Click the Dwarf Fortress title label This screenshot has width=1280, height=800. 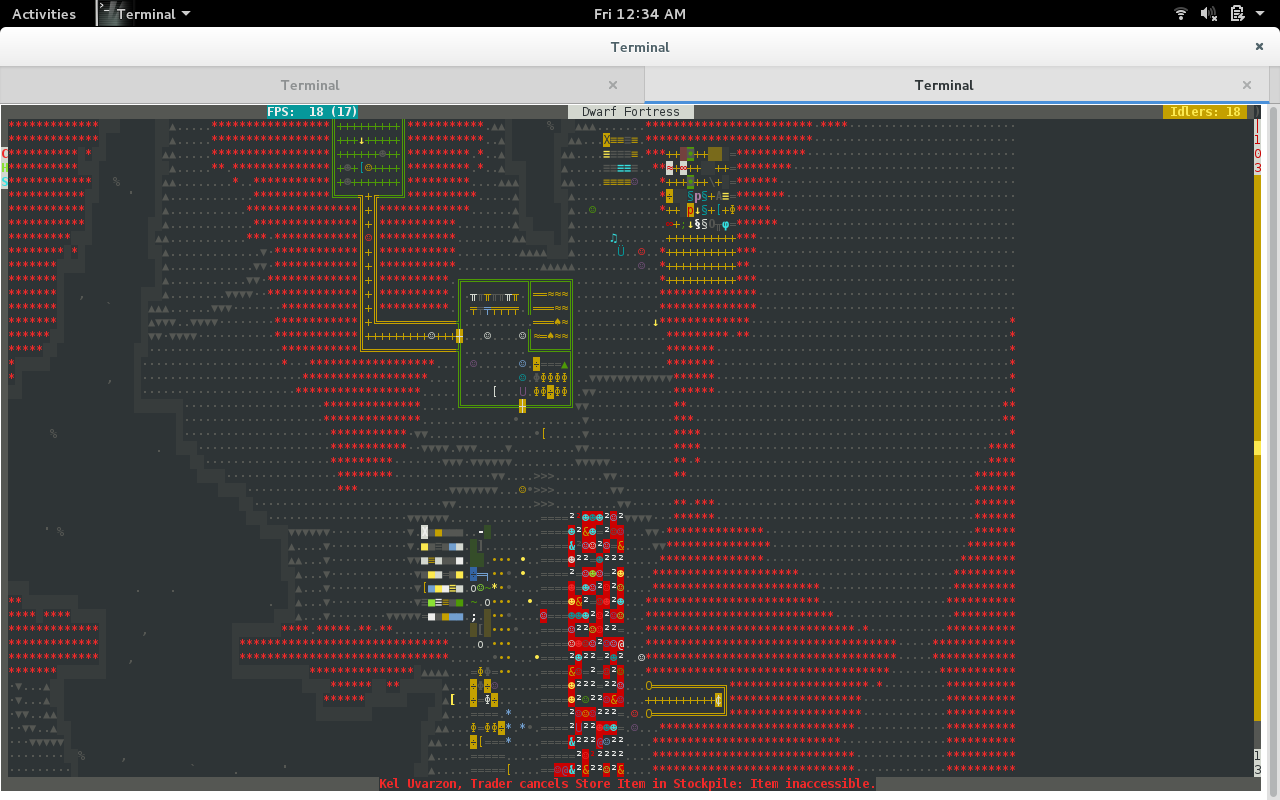point(631,112)
